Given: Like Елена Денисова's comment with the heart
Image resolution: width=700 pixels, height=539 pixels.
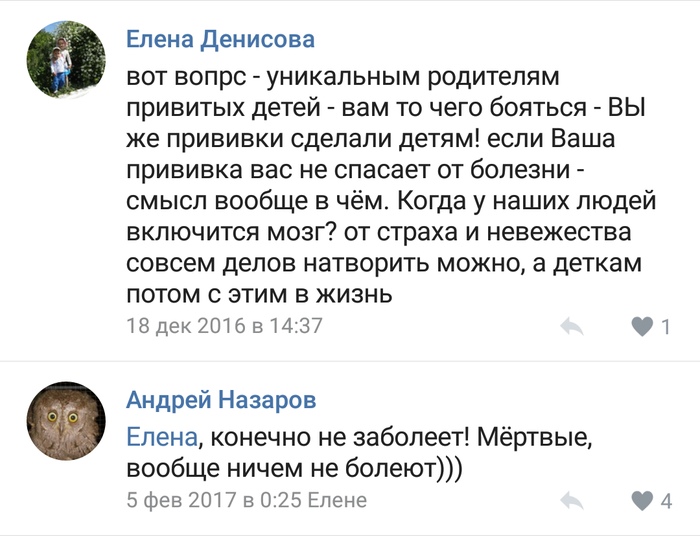Looking at the screenshot, I should (642, 326).
